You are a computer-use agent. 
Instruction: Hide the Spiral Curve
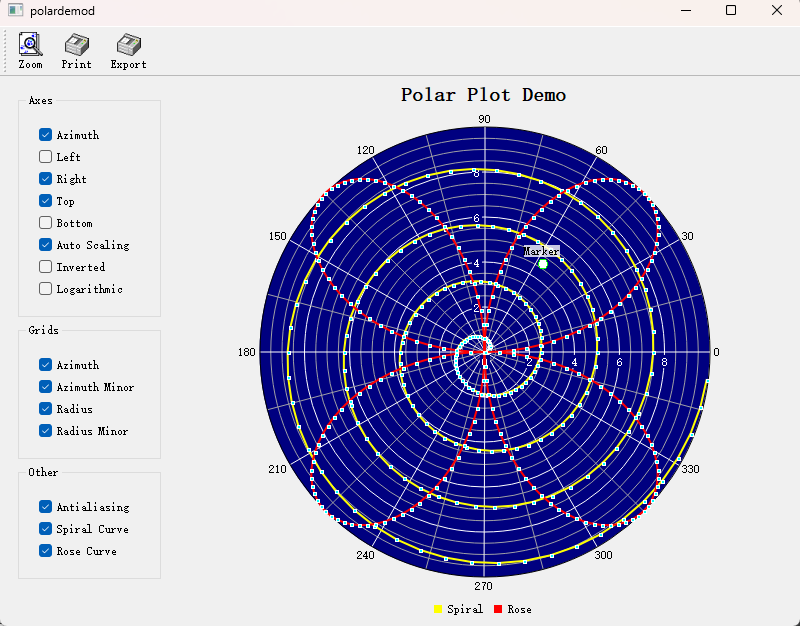tap(45, 528)
